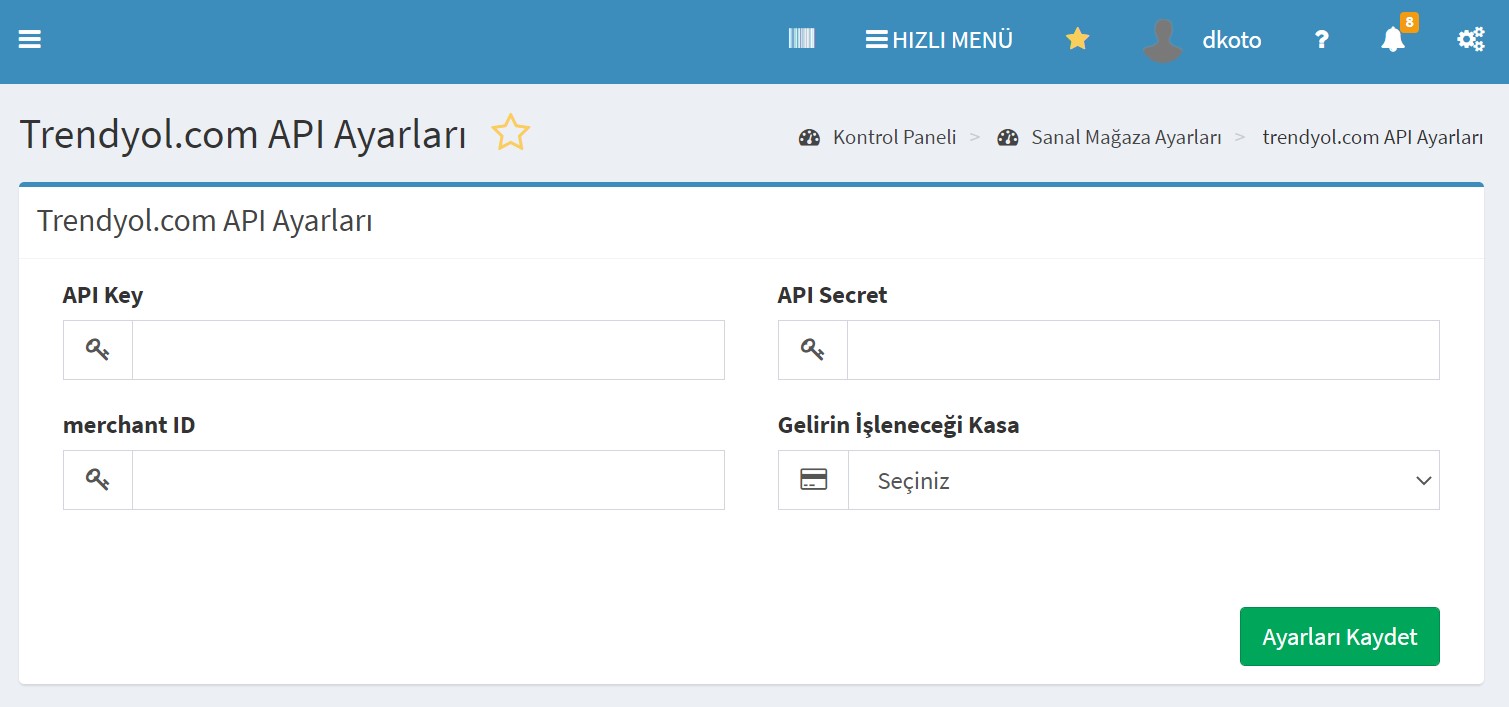Image resolution: width=1509 pixels, height=707 pixels.
Task: Click the trendyol.com API Ayarları breadcrumb
Action: coord(1372,138)
